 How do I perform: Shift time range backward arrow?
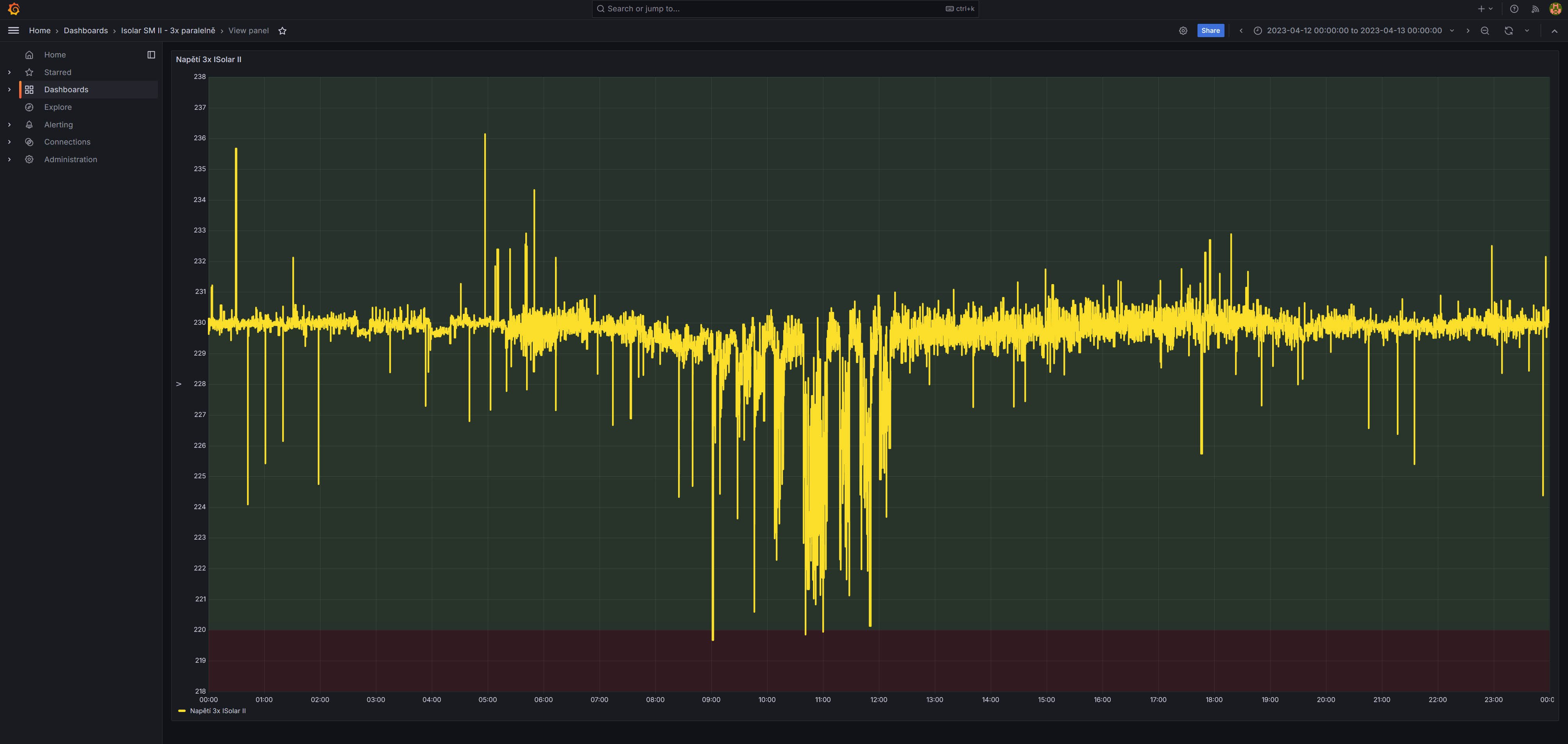pos(1240,31)
